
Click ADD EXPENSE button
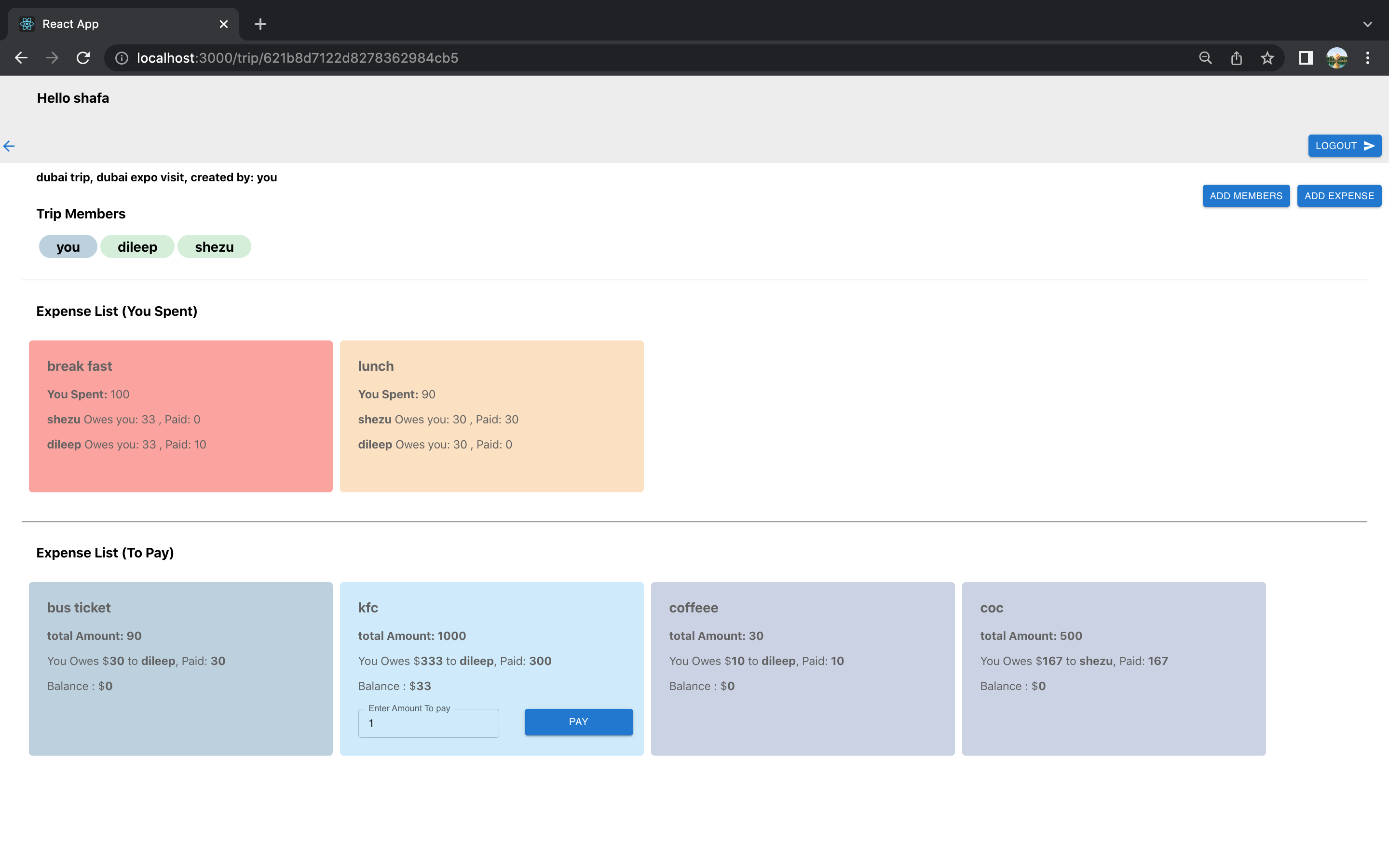point(1339,196)
